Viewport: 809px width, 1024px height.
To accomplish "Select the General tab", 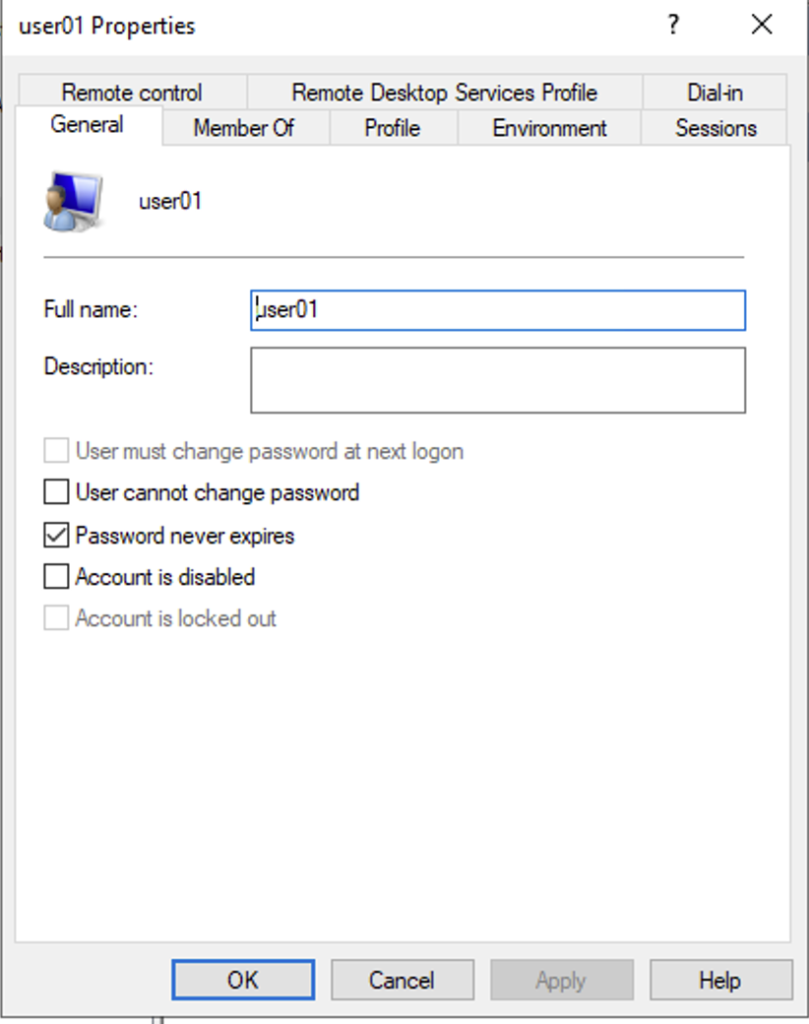I will (x=87, y=125).
